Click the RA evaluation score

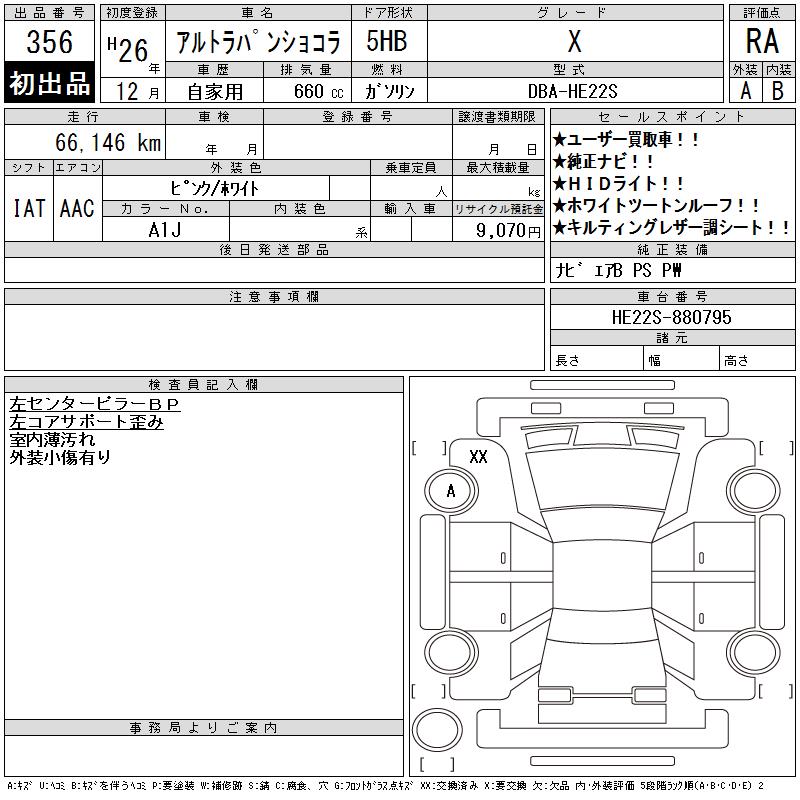[x=762, y=42]
